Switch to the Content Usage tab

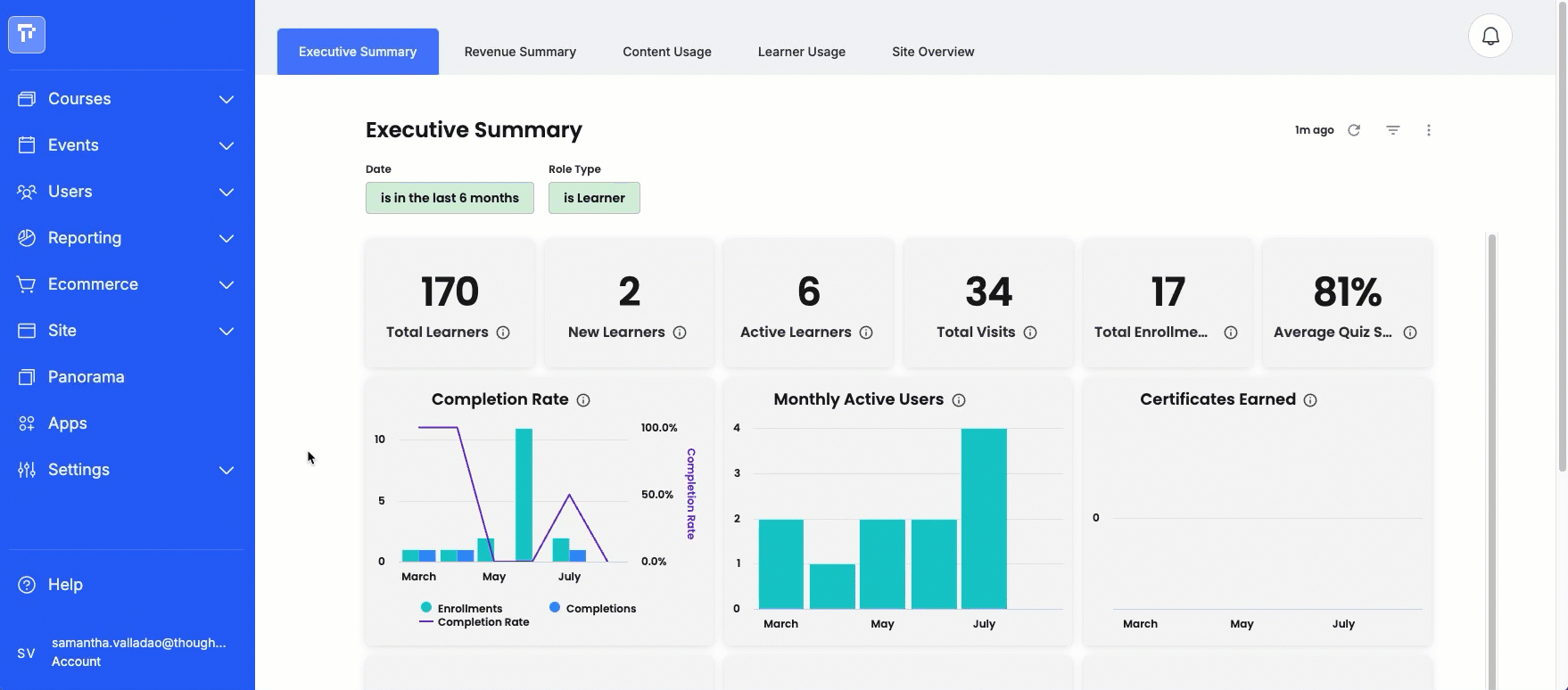[667, 52]
